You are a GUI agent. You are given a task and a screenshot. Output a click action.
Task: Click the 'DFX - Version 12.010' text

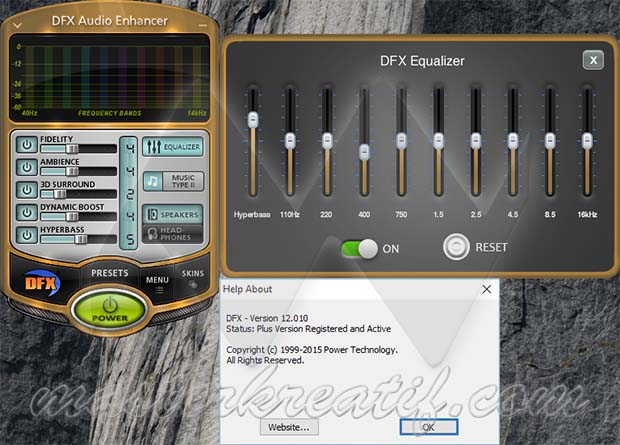tap(267, 318)
